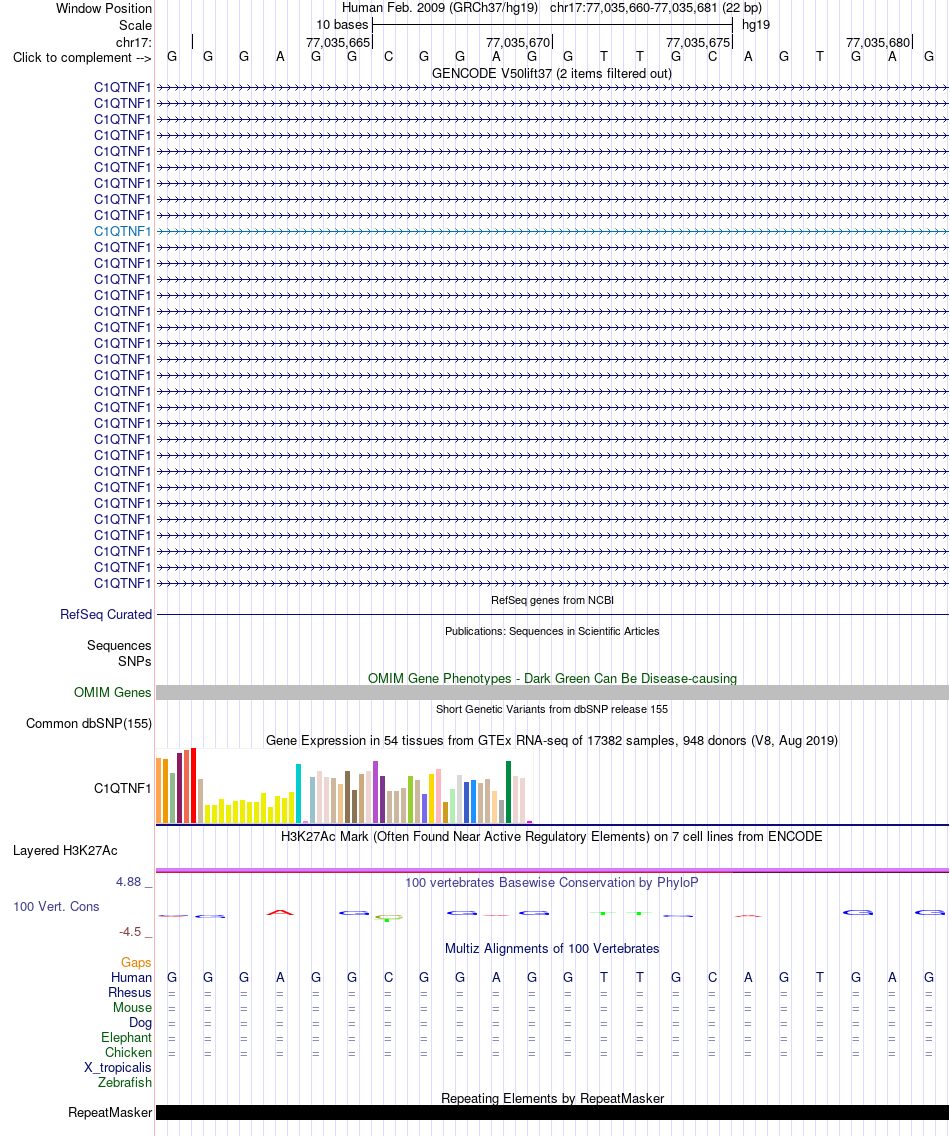Open the GENCODE V50lift37 track title

pos(551,73)
